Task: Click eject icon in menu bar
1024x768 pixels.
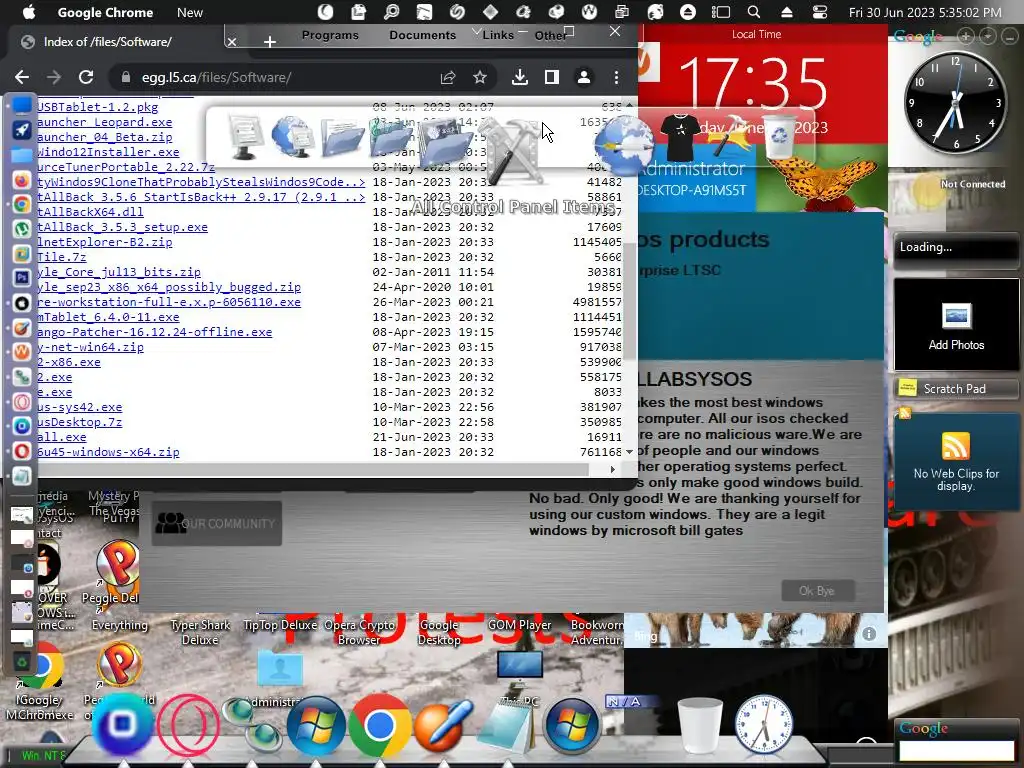Action: [x=787, y=12]
